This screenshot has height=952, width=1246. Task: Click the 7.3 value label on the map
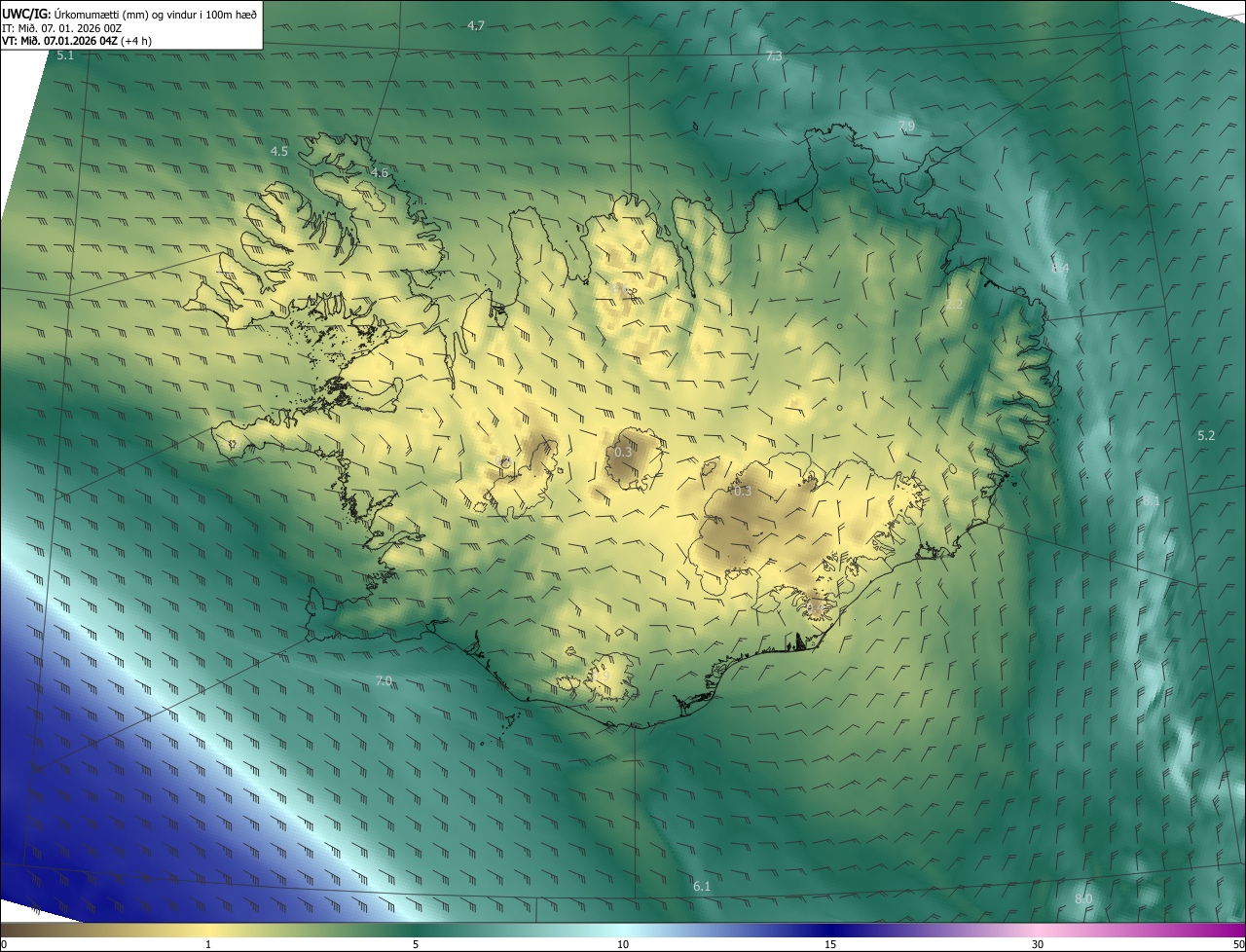point(774,56)
